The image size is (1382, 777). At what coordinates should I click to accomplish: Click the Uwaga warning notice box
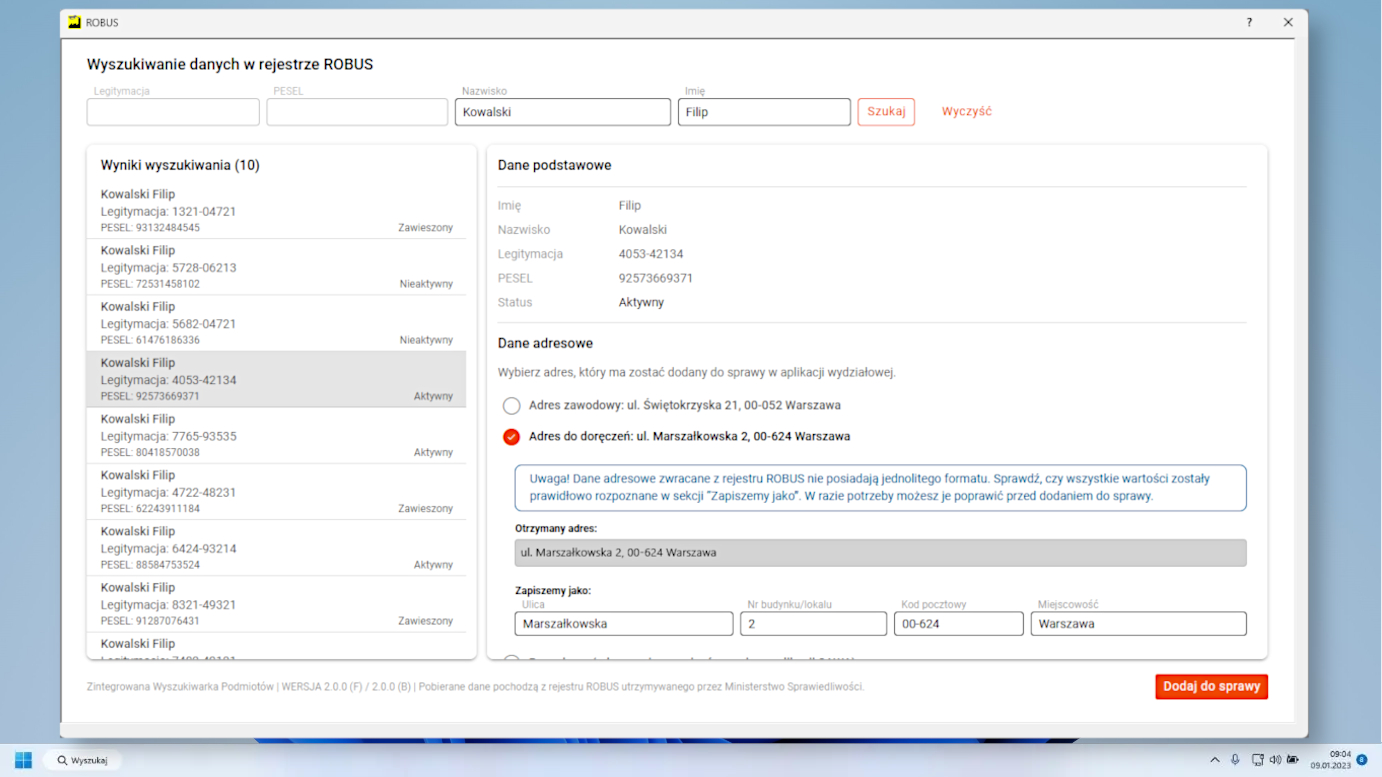(880, 487)
